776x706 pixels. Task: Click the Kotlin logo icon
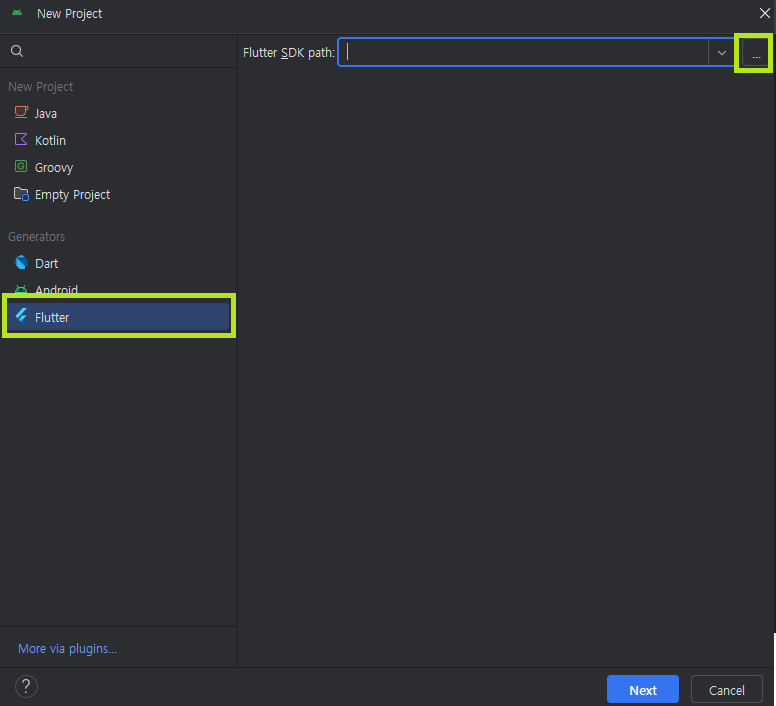pos(21,139)
